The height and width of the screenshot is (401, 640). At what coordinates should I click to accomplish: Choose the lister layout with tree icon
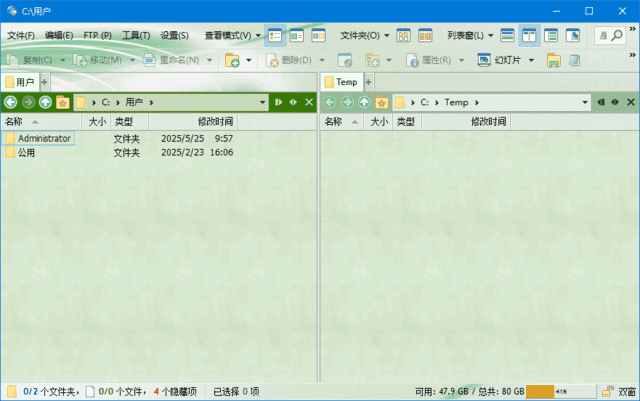pos(551,36)
